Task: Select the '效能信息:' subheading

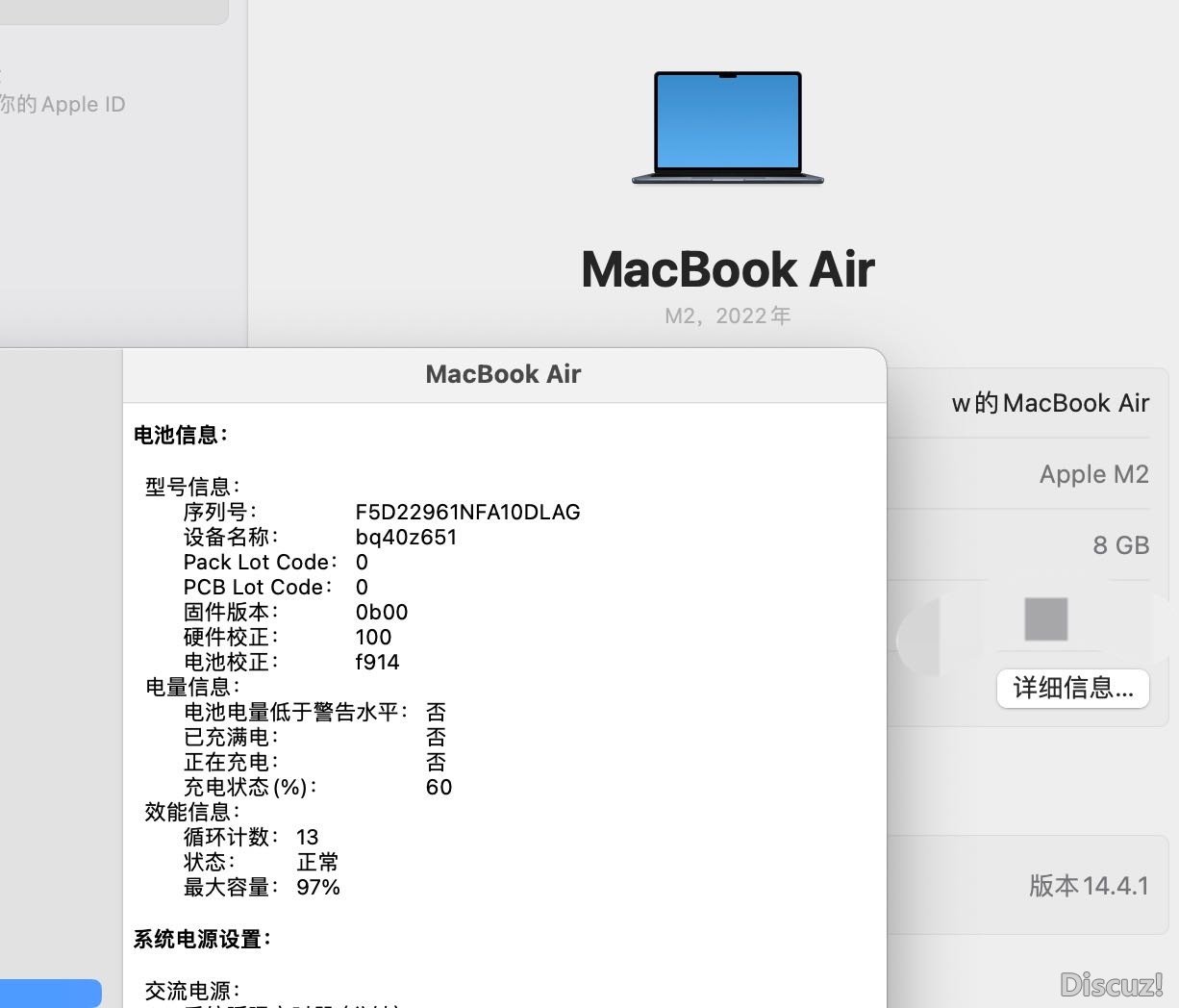Action: (x=193, y=812)
